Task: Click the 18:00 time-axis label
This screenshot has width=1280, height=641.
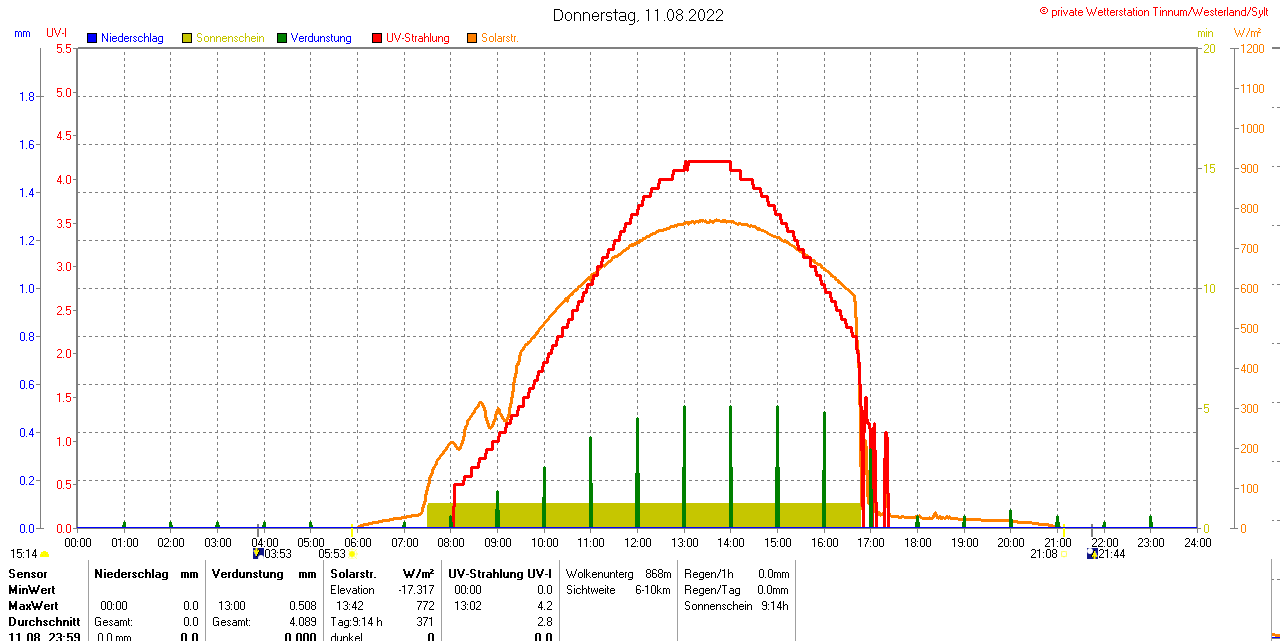Action: tap(917, 542)
